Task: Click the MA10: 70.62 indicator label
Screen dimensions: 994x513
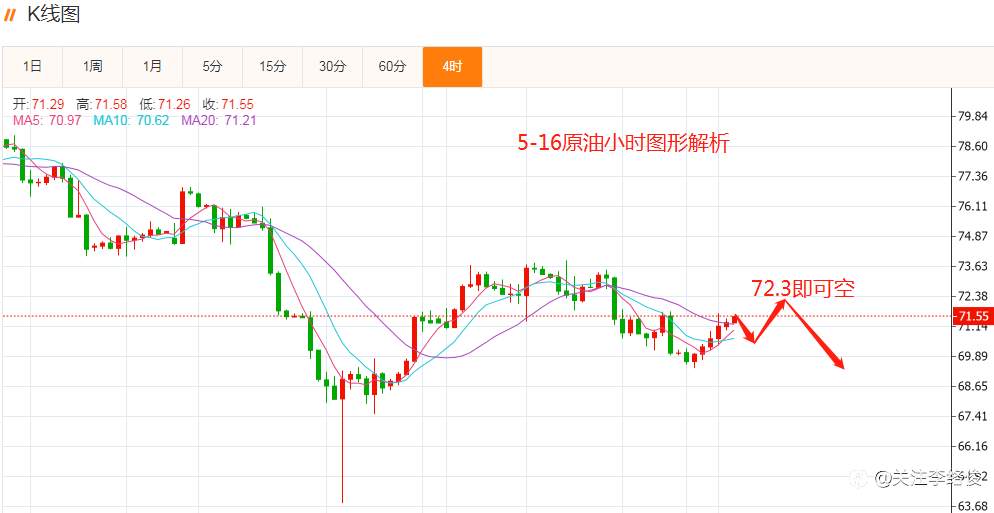Action: [x=131, y=120]
